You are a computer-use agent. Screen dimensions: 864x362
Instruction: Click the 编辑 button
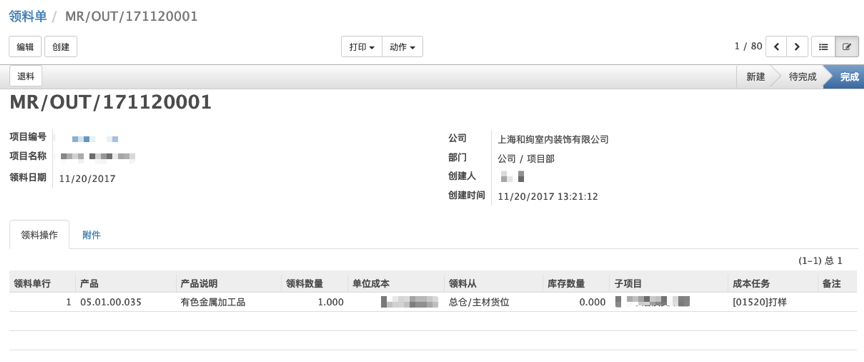[x=25, y=47]
